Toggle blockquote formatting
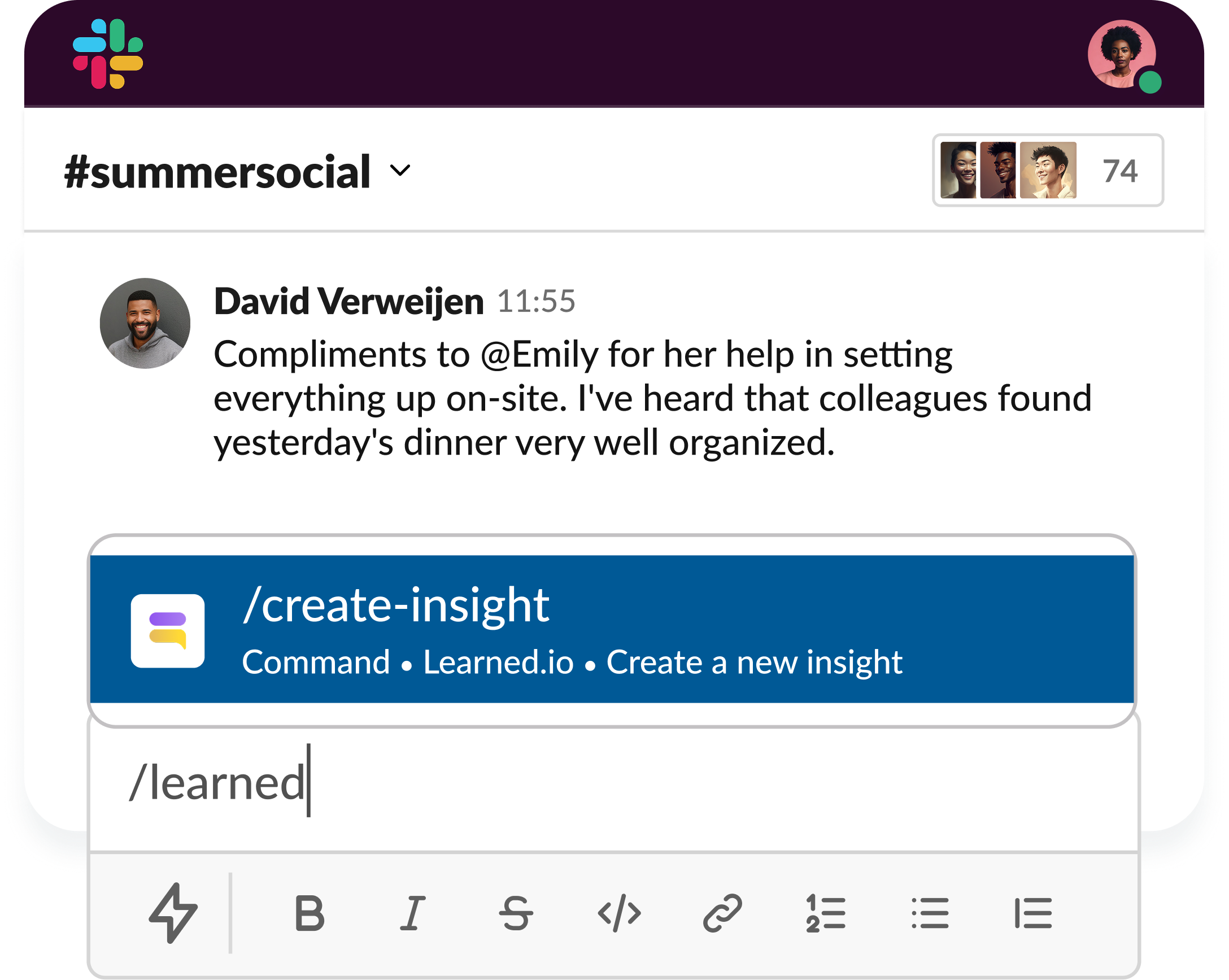The image size is (1229, 980). coord(1033,913)
